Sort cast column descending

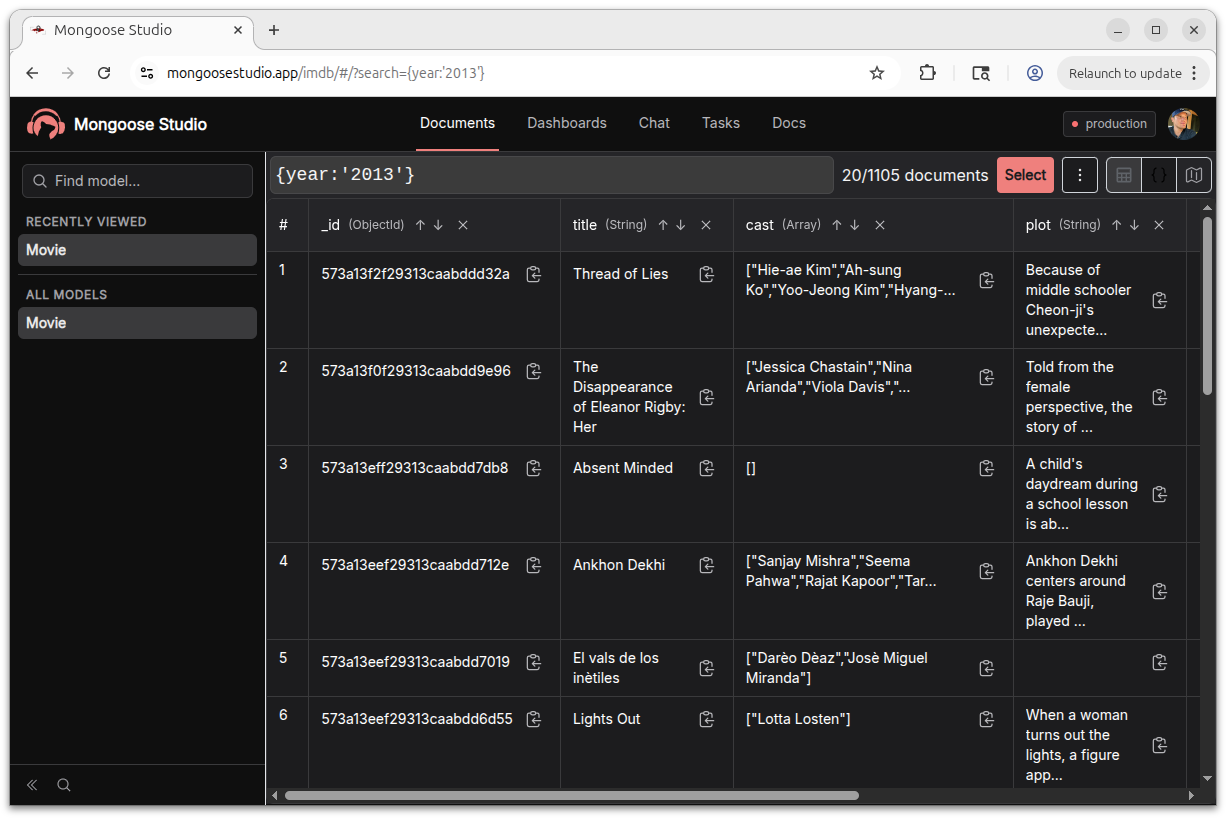click(855, 225)
